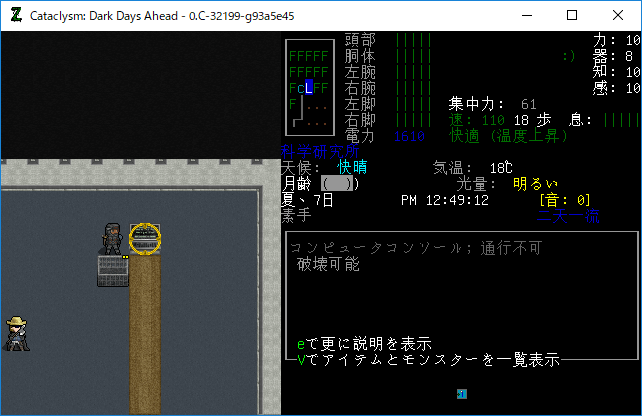Click the small blue cursor at bottom
The image size is (642, 416).
click(461, 394)
